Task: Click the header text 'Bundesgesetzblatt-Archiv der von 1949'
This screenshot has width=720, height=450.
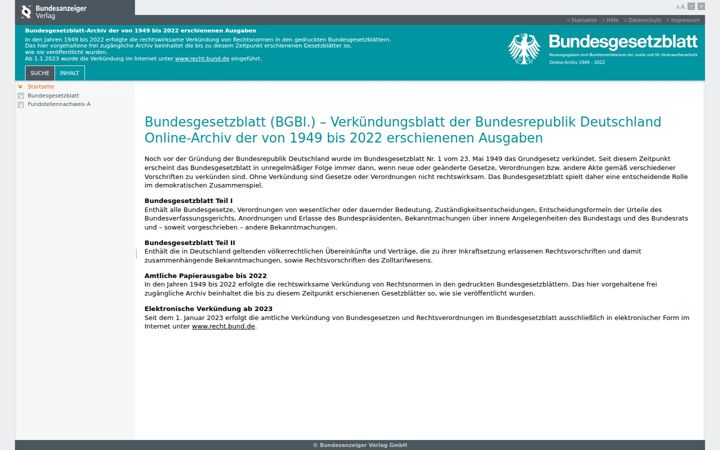Action: point(141,30)
